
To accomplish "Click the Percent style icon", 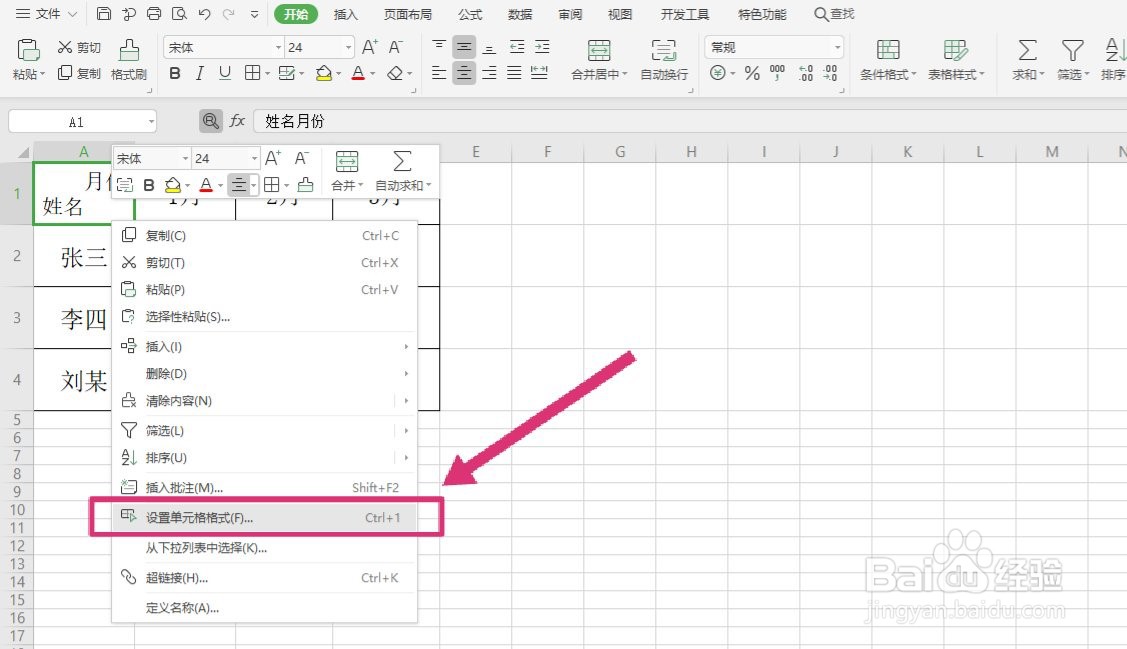I will pyautogui.click(x=752, y=72).
